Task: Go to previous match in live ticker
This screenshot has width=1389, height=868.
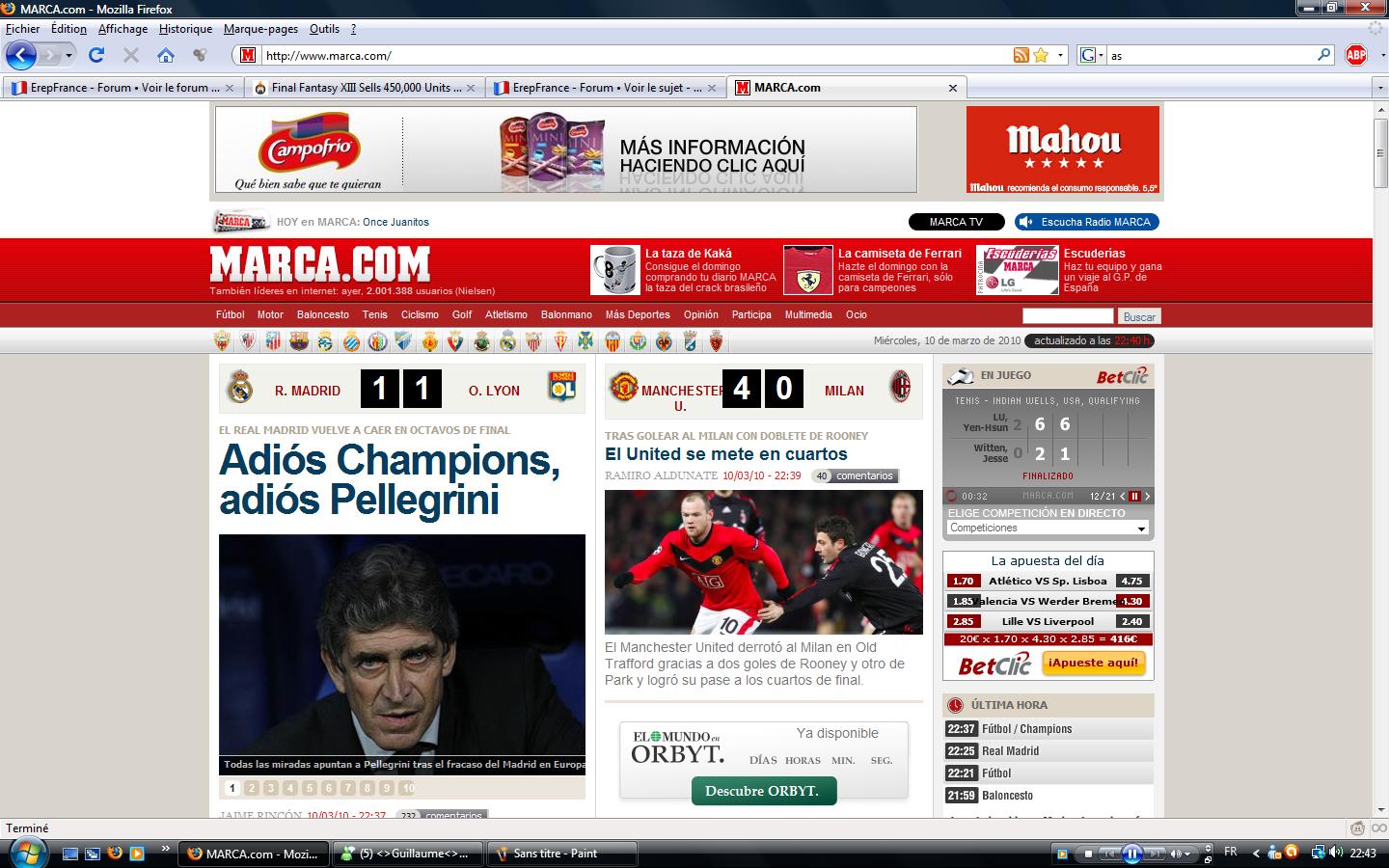Action: (1122, 496)
